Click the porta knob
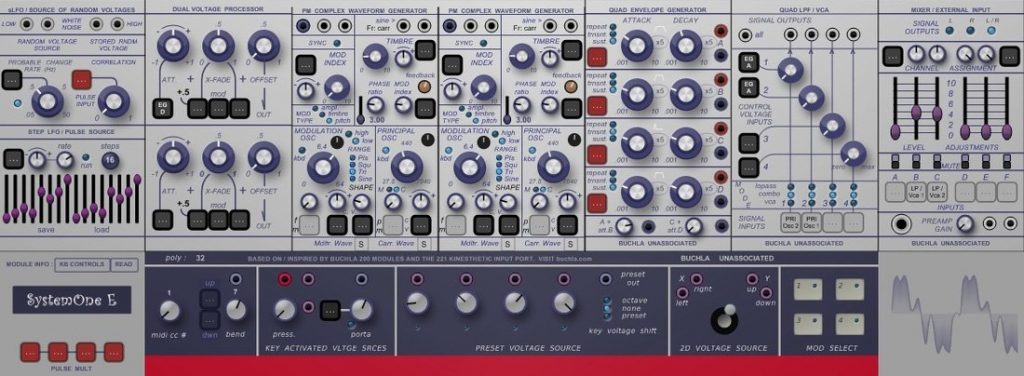 point(361,309)
